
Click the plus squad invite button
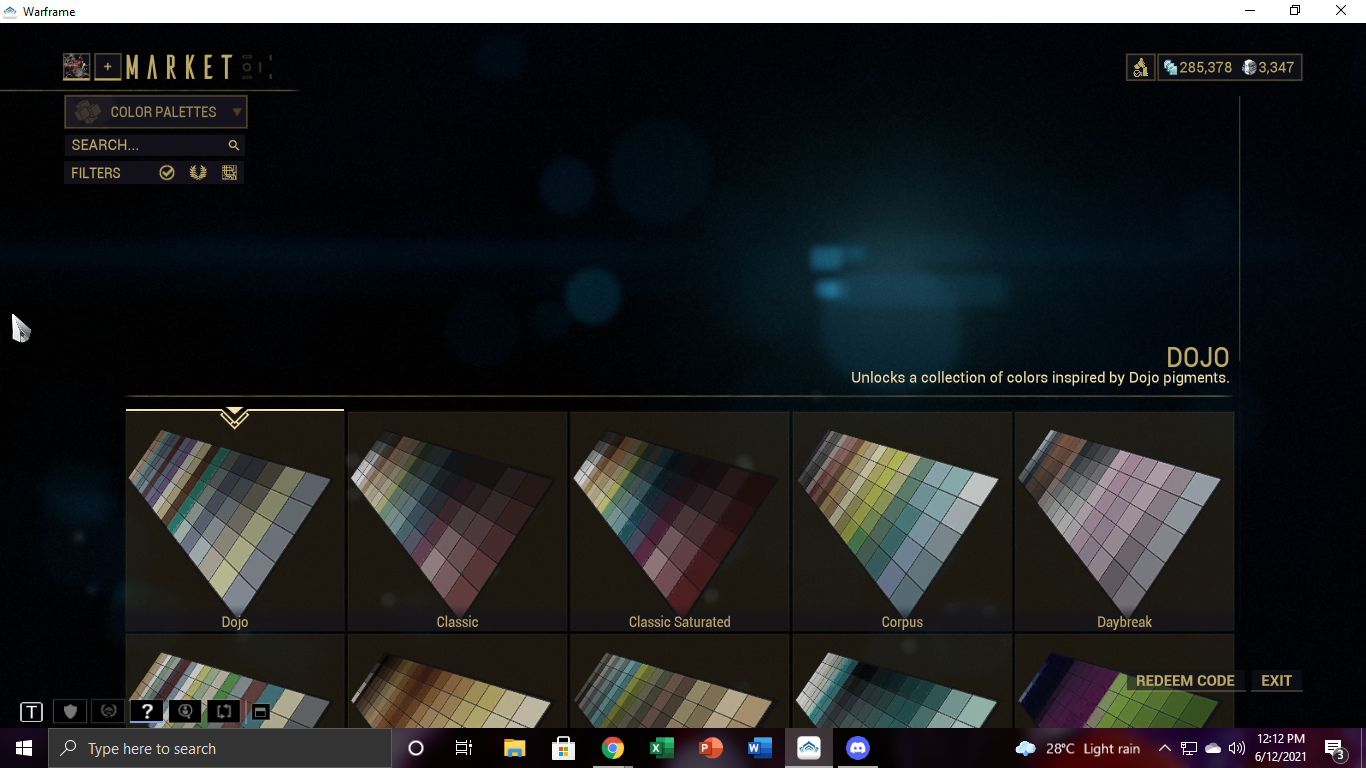[x=108, y=67]
